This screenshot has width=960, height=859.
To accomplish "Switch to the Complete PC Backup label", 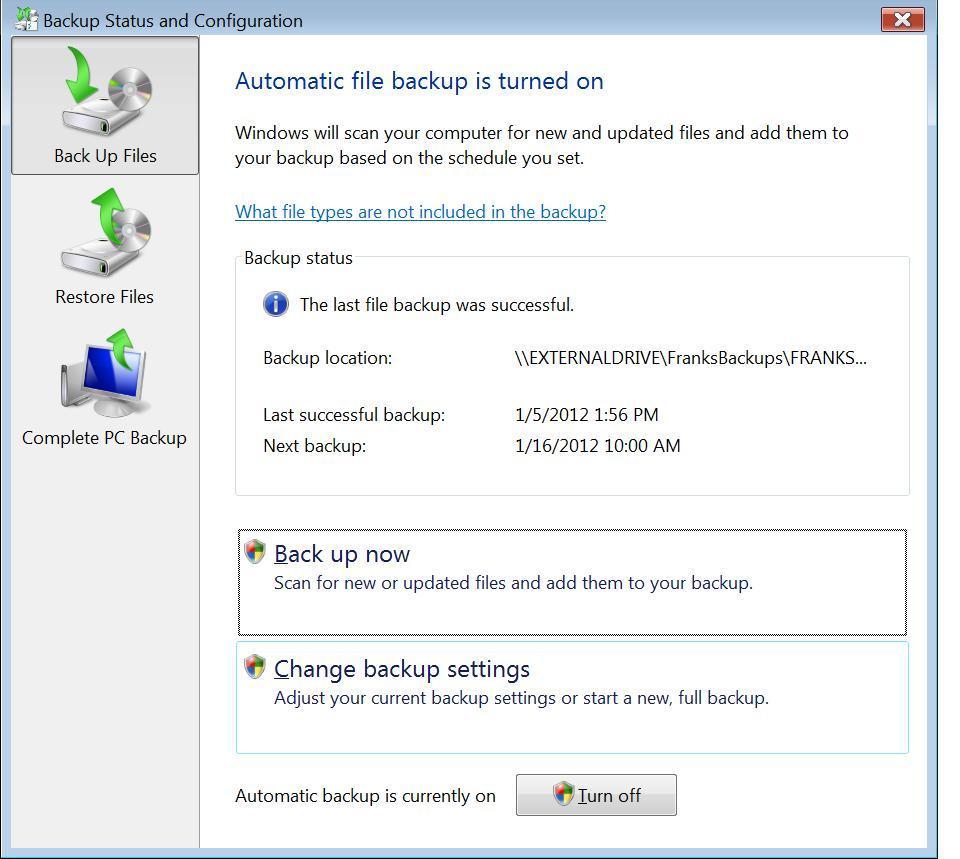I will 105,438.
